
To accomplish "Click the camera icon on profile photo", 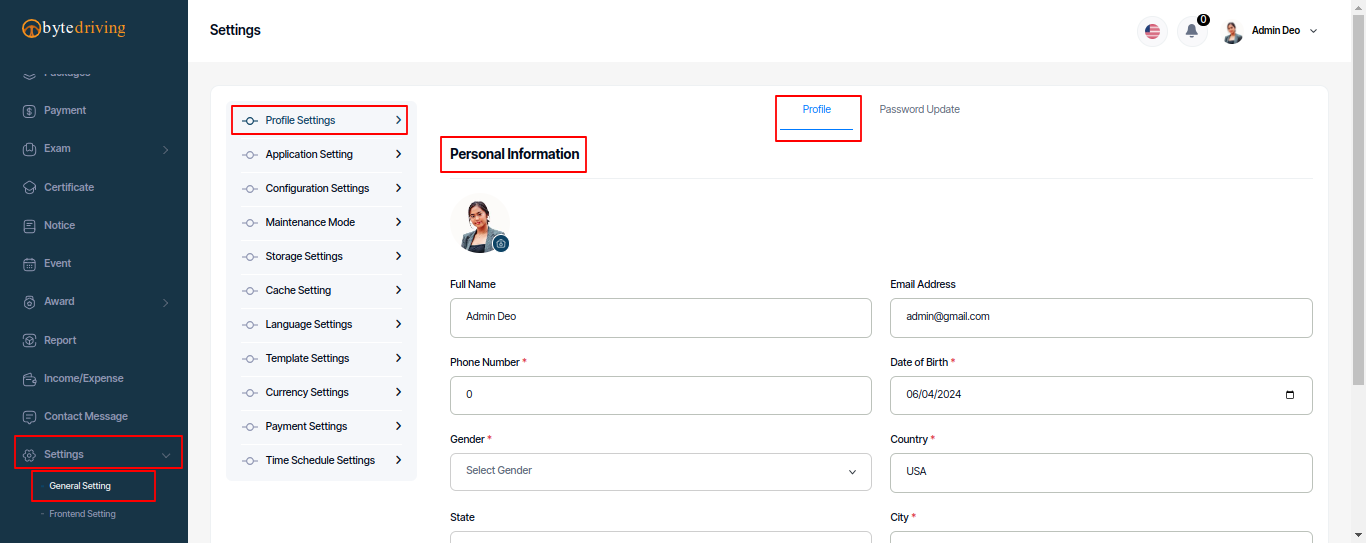I will [501, 243].
